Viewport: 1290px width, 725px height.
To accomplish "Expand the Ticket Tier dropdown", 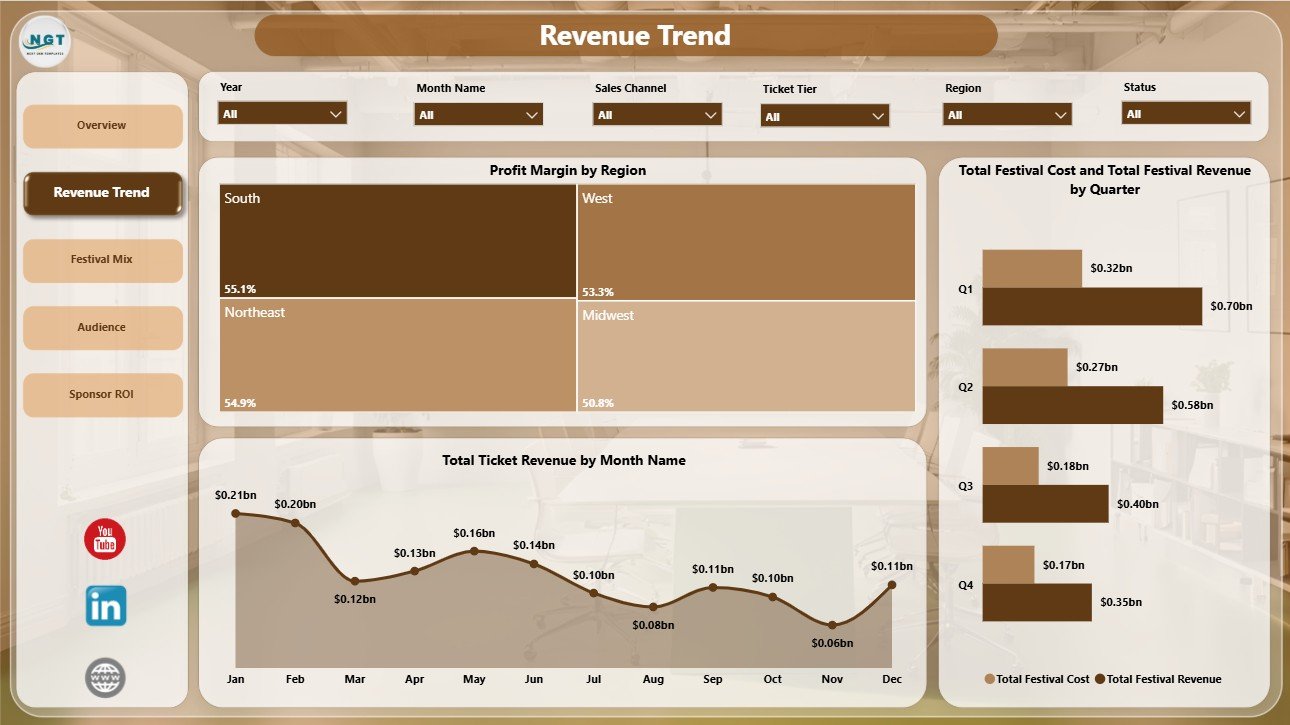I will click(825, 116).
